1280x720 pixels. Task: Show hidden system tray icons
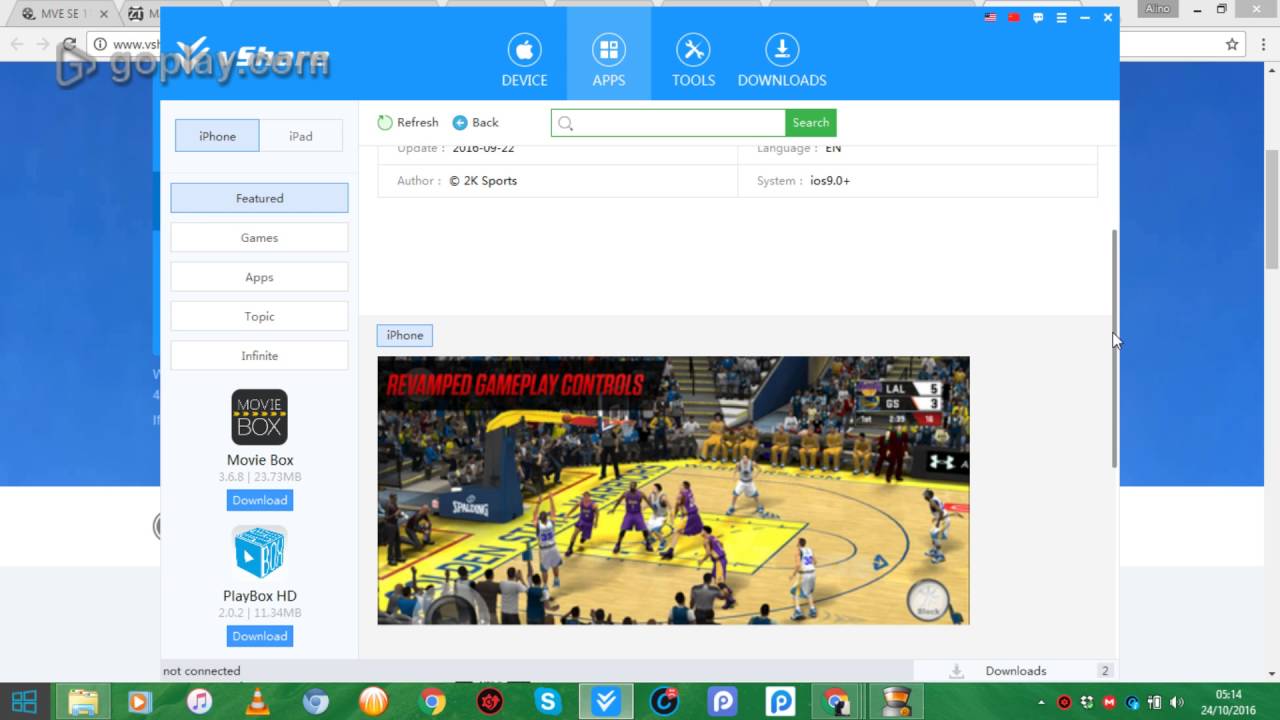pyautogui.click(x=1041, y=702)
